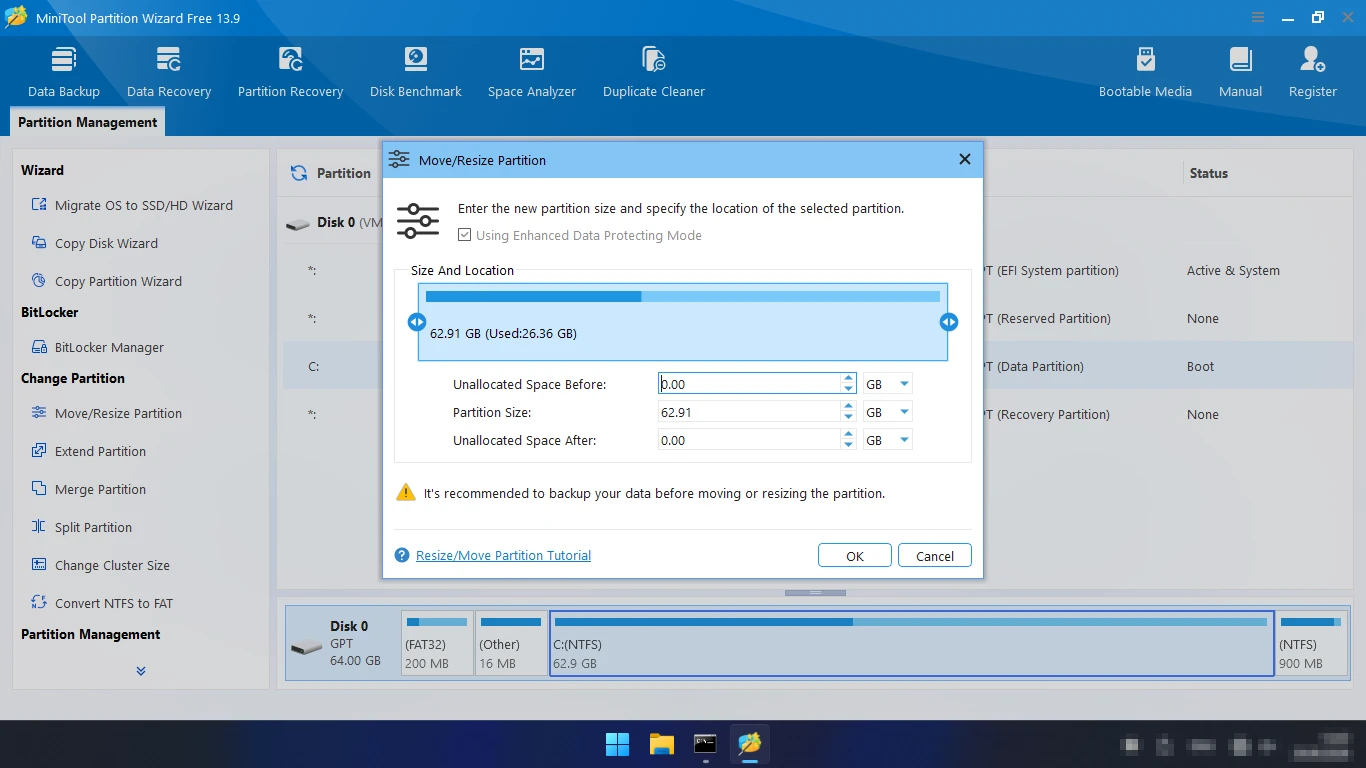Open unit dropdown for Unallocated Space Before
The height and width of the screenshot is (768, 1366).
coord(904,384)
